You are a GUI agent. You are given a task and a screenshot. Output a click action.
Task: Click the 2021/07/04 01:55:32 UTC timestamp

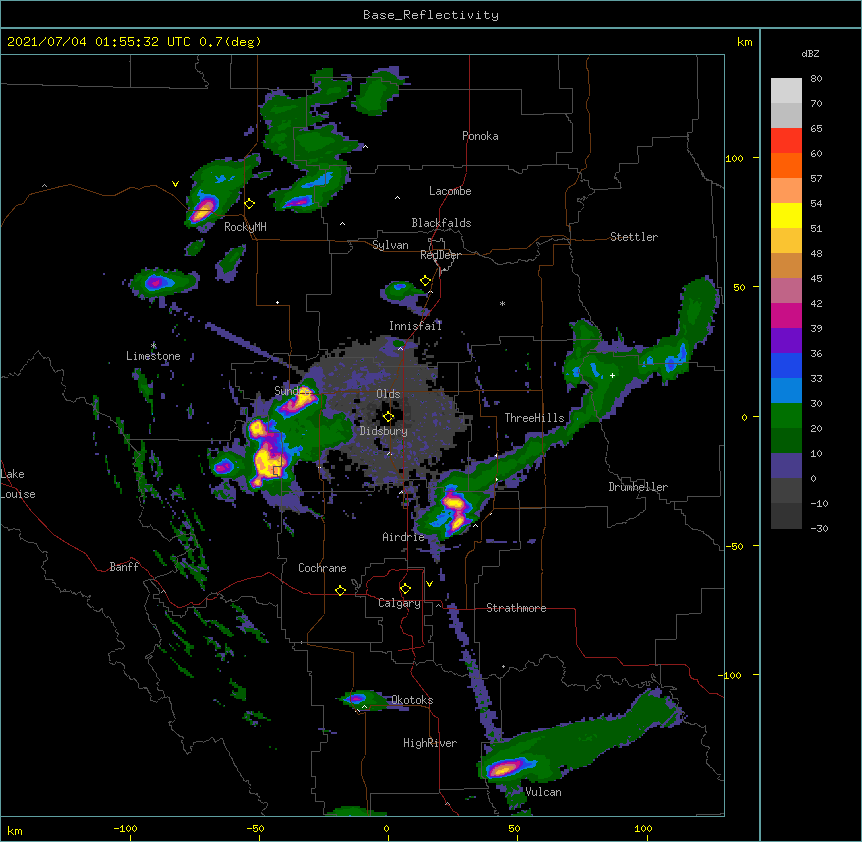click(x=134, y=42)
